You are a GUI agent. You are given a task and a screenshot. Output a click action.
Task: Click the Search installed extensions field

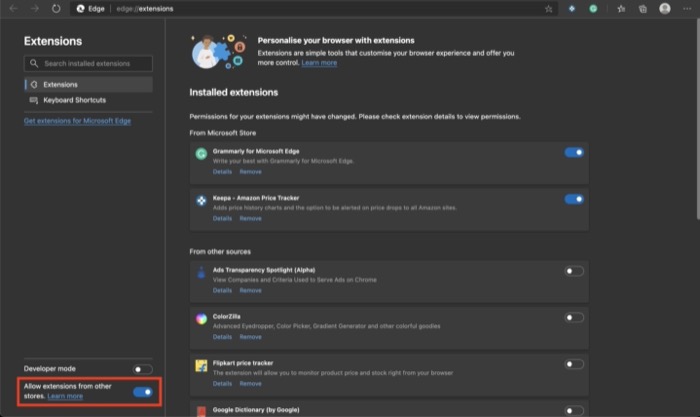[88, 63]
